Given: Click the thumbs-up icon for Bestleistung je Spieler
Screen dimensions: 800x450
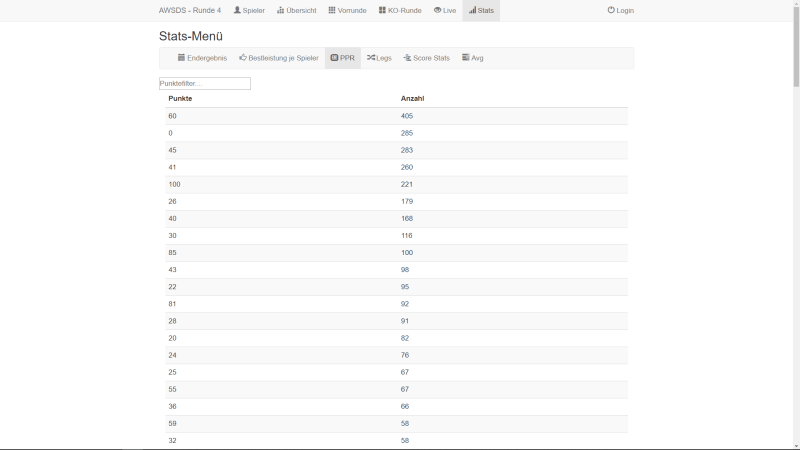Looking at the screenshot, I should coord(243,58).
